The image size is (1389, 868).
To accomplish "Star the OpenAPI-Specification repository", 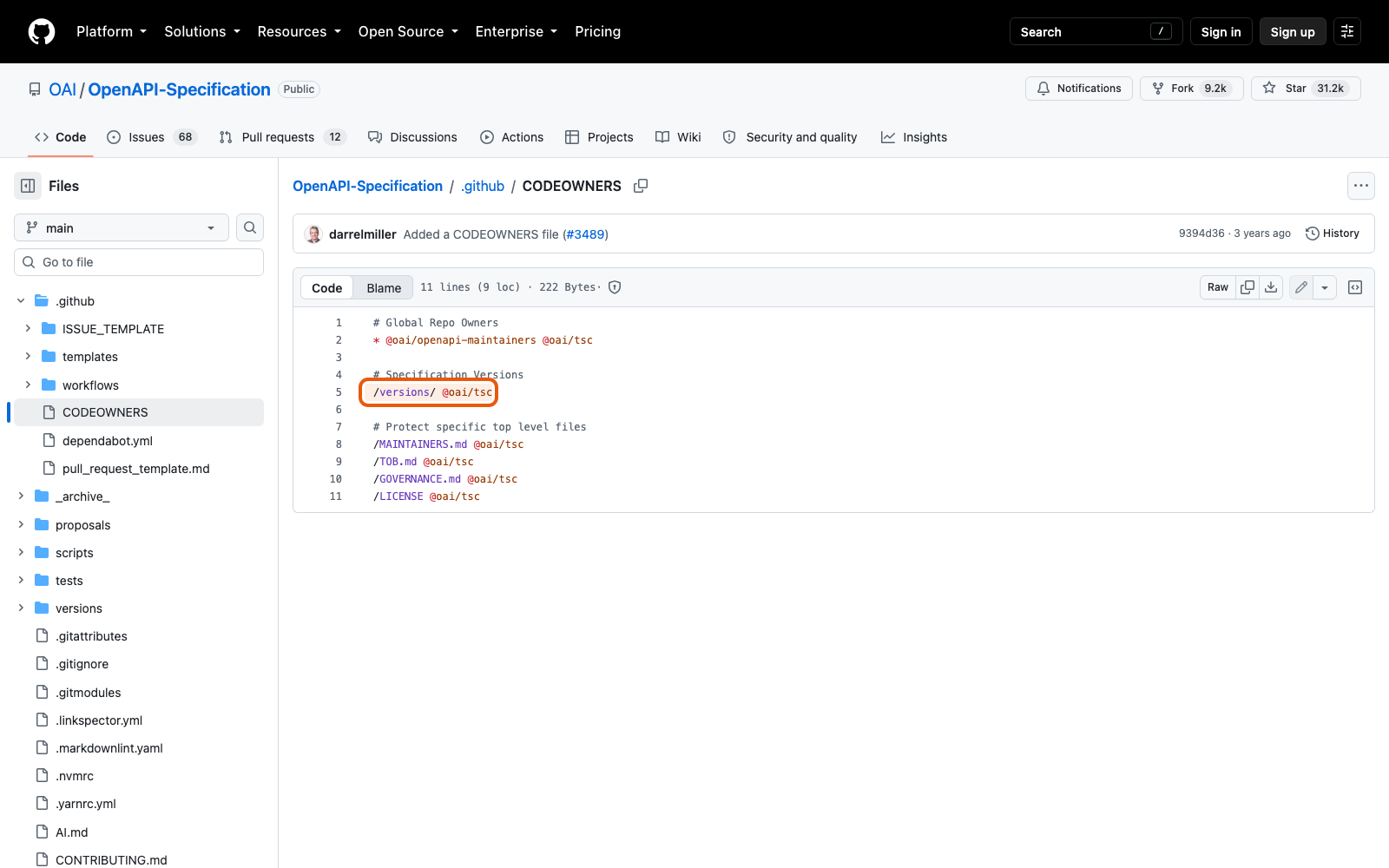I will (x=1306, y=89).
